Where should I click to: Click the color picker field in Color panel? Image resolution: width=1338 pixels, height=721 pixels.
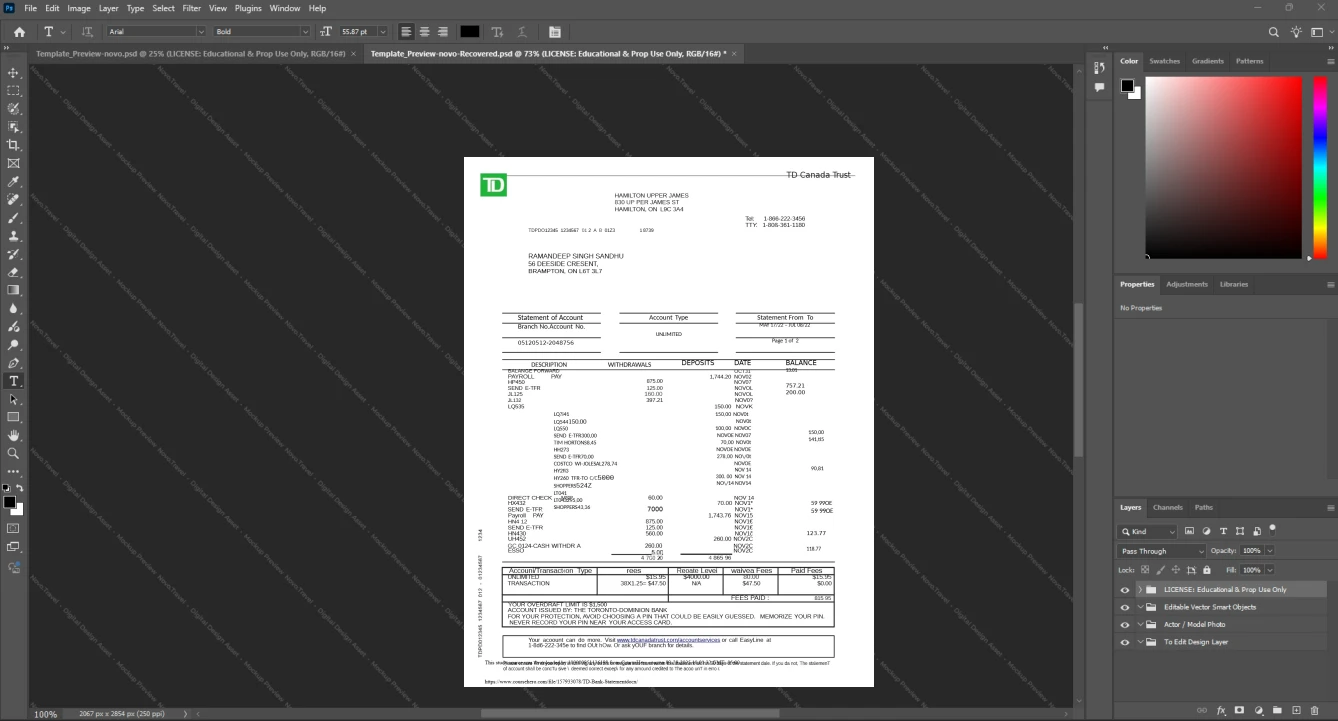tap(1224, 168)
